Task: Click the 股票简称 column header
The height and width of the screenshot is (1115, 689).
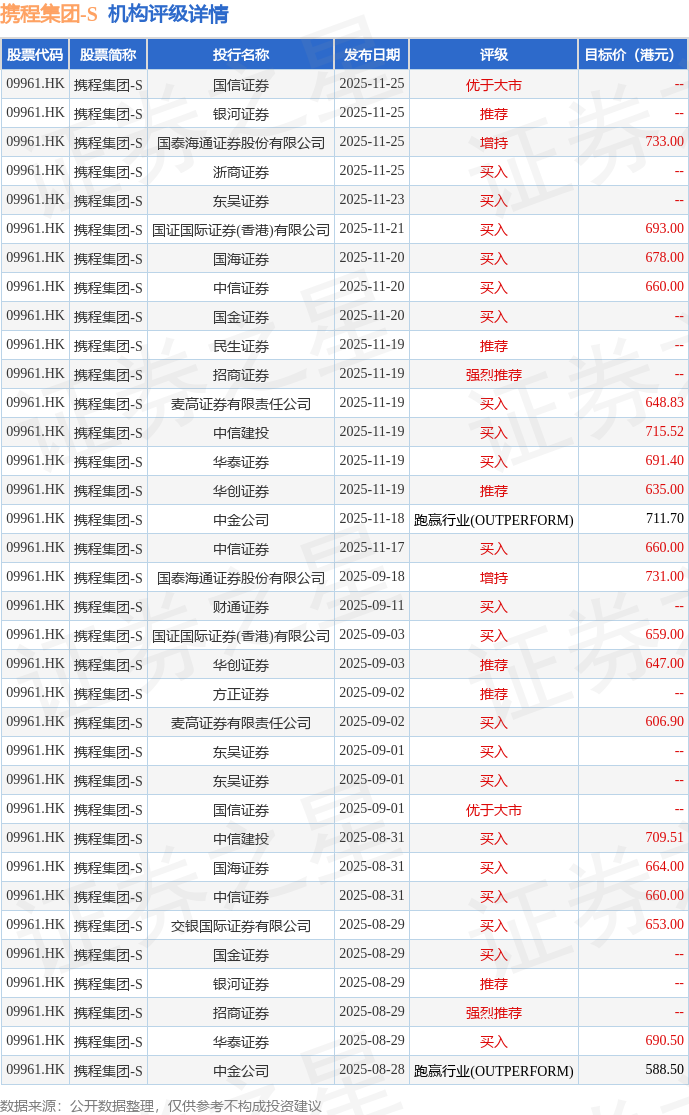Action: [108, 55]
